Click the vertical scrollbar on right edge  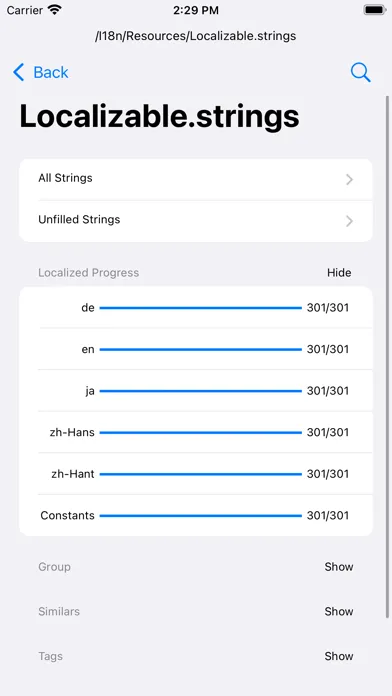tap(388, 356)
